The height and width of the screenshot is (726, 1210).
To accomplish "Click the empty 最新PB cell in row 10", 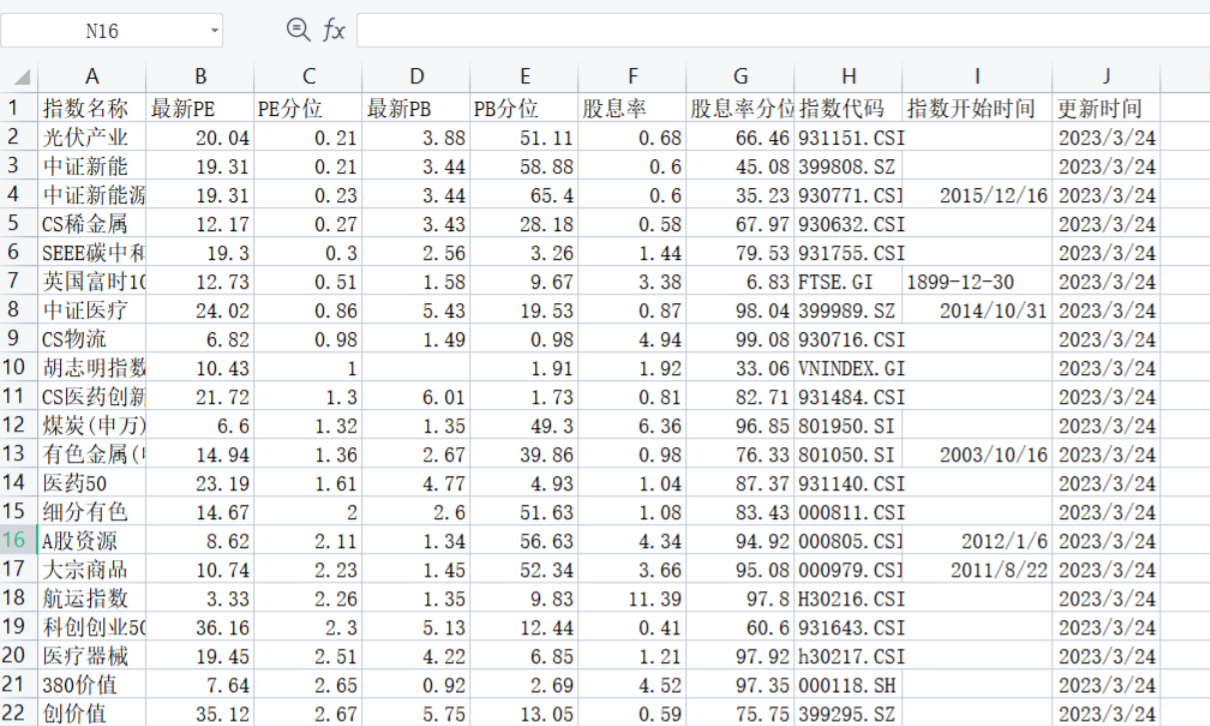I will click(416, 368).
